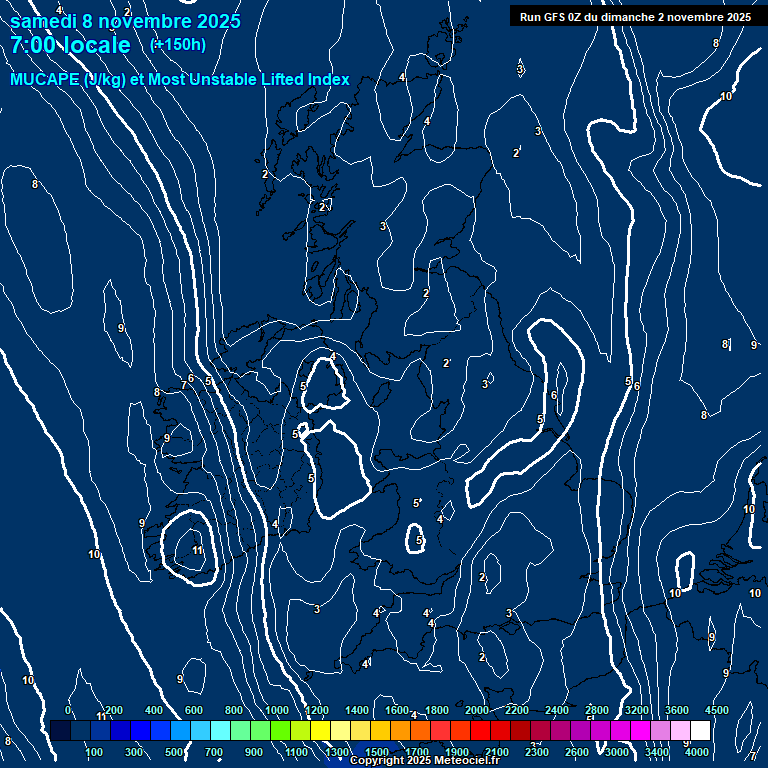Select the '600' legend value
768x768 pixels.
pos(193,710)
